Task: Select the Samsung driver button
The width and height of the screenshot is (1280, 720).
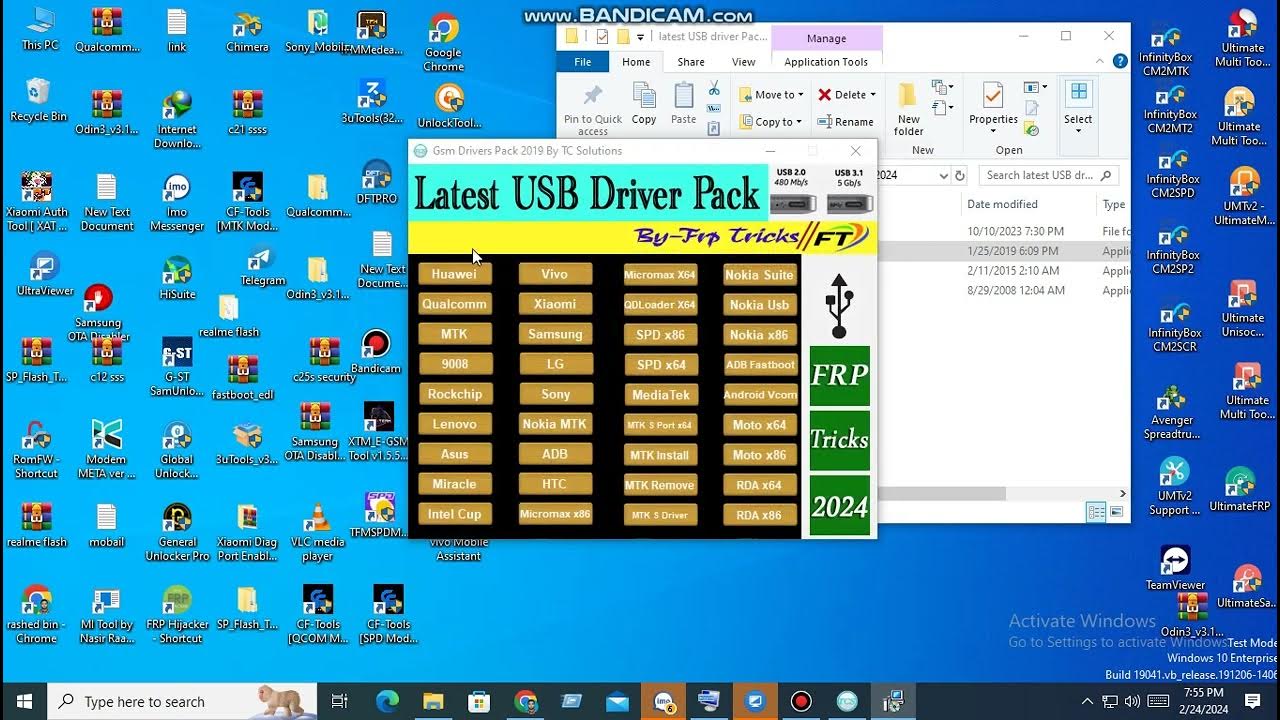Action: click(555, 334)
